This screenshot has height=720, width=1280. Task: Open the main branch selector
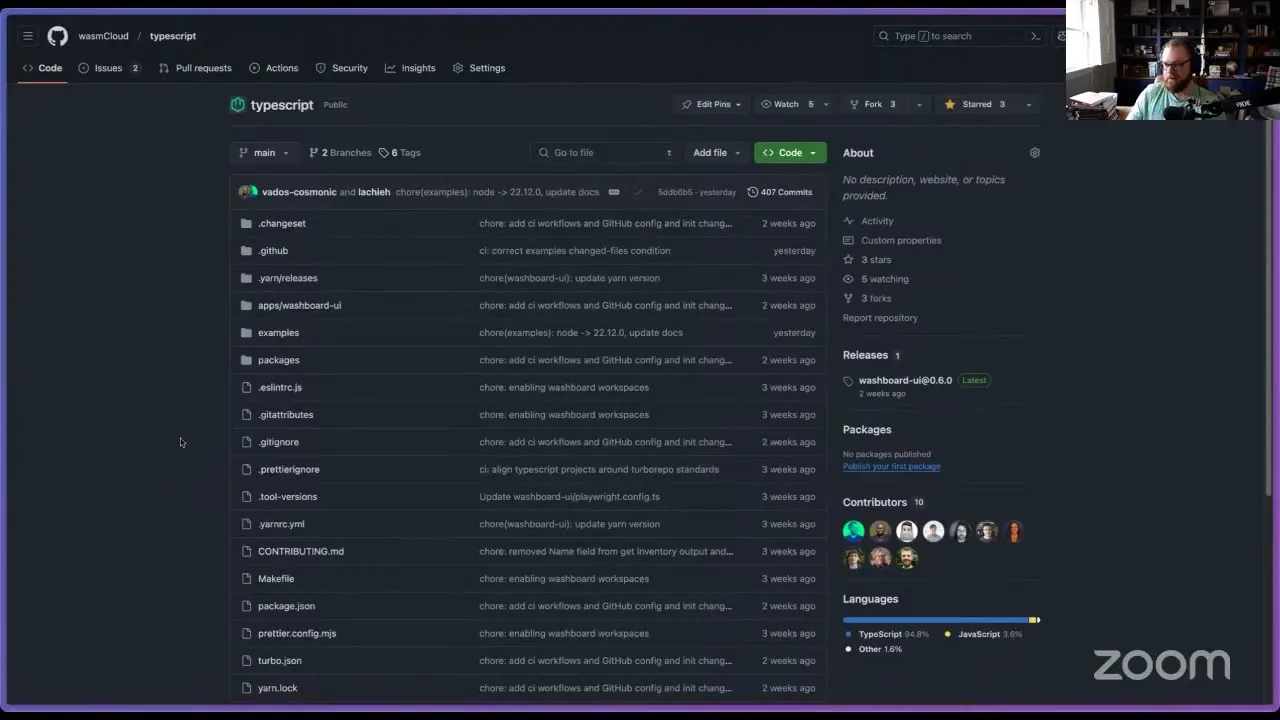coord(264,153)
